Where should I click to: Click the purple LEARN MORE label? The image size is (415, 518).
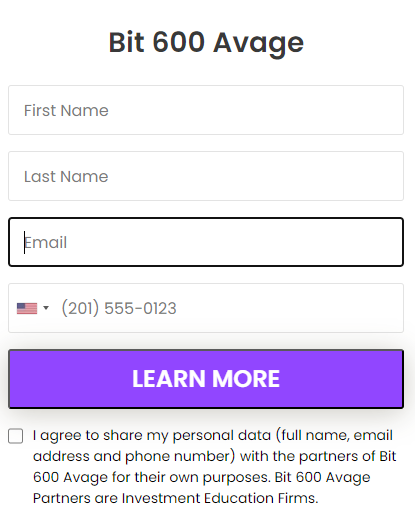(206, 379)
